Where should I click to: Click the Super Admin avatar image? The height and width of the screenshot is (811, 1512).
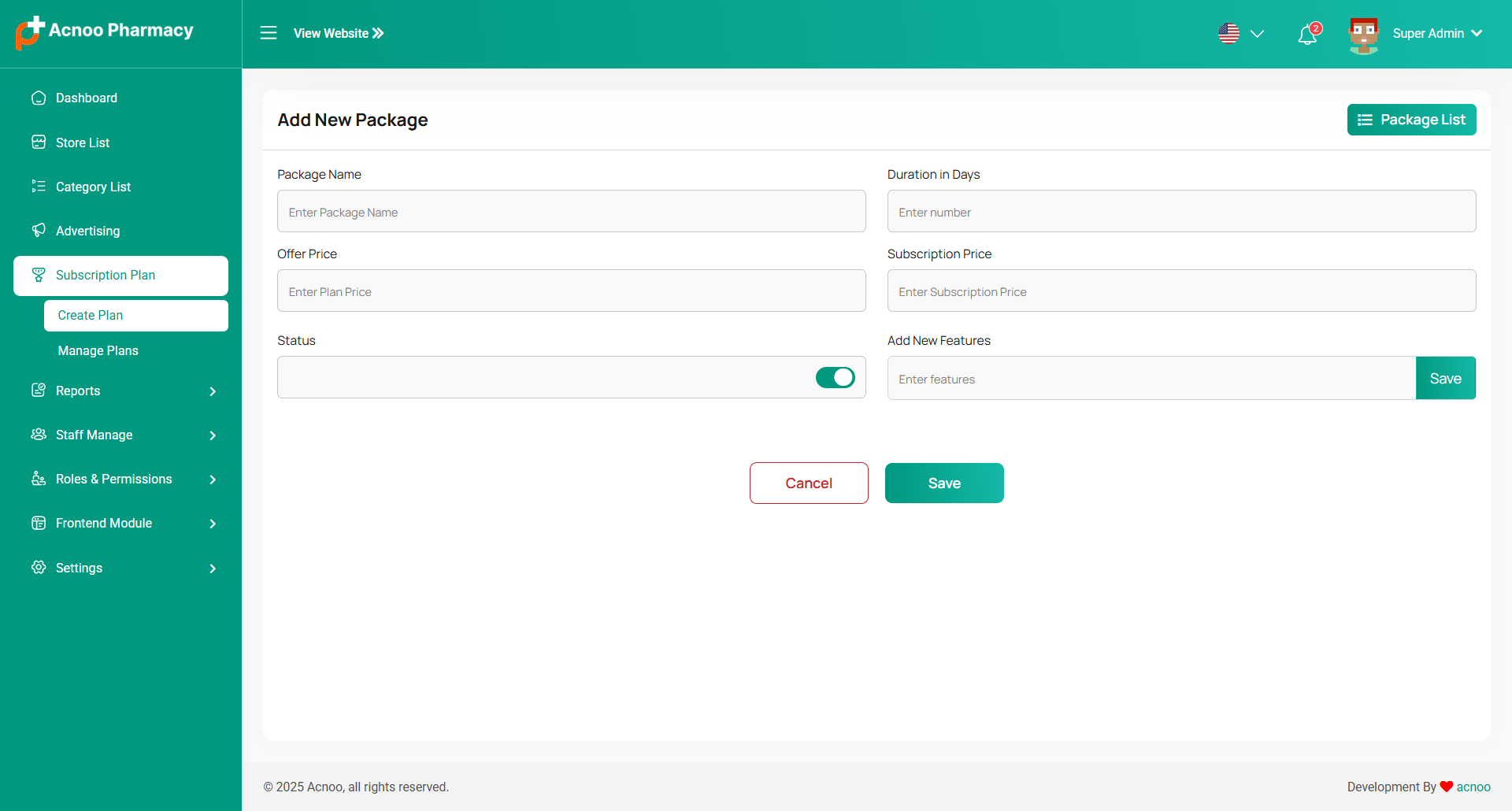point(1363,35)
